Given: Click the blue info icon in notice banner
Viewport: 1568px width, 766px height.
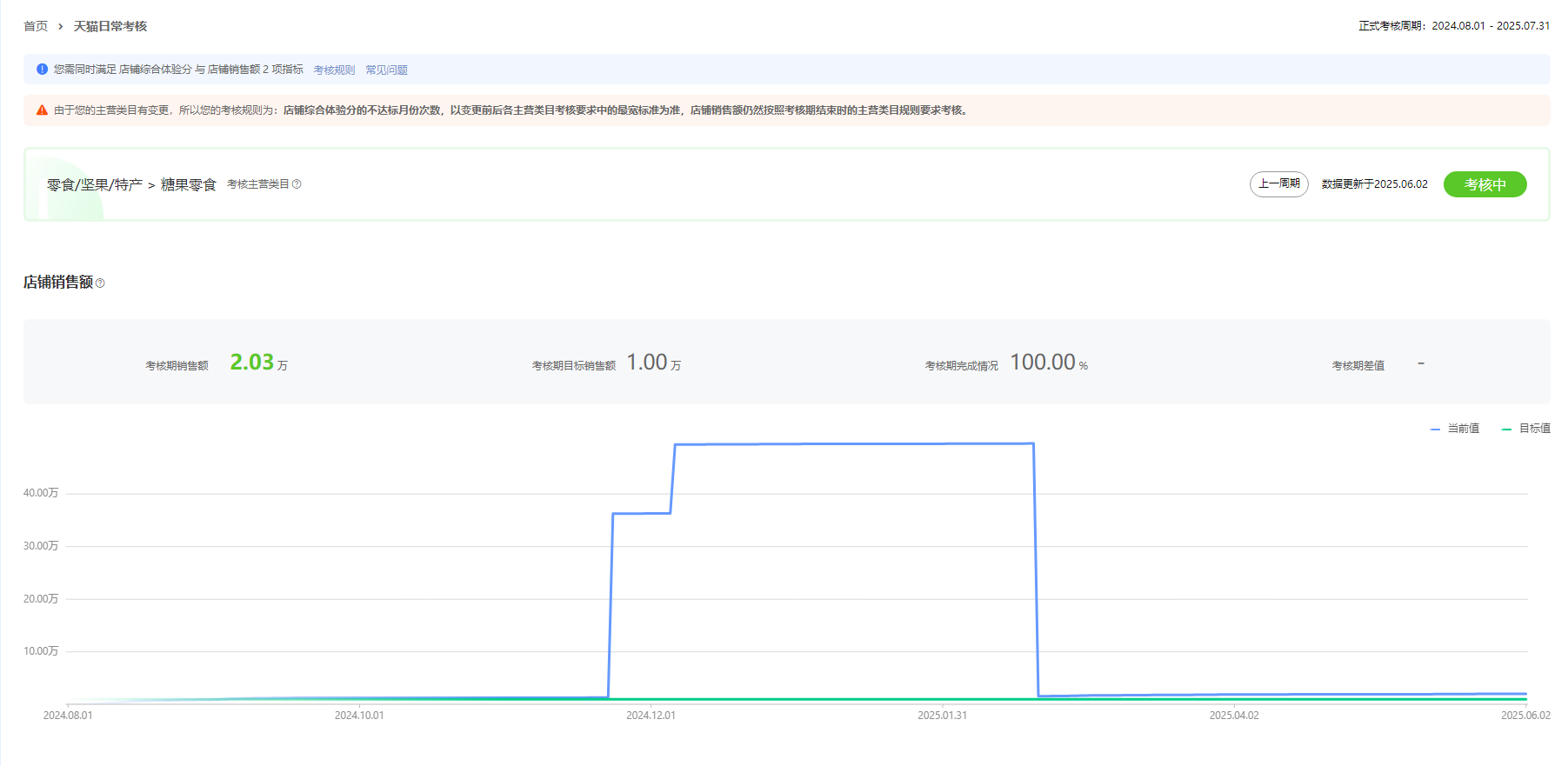Looking at the screenshot, I should click(42, 70).
